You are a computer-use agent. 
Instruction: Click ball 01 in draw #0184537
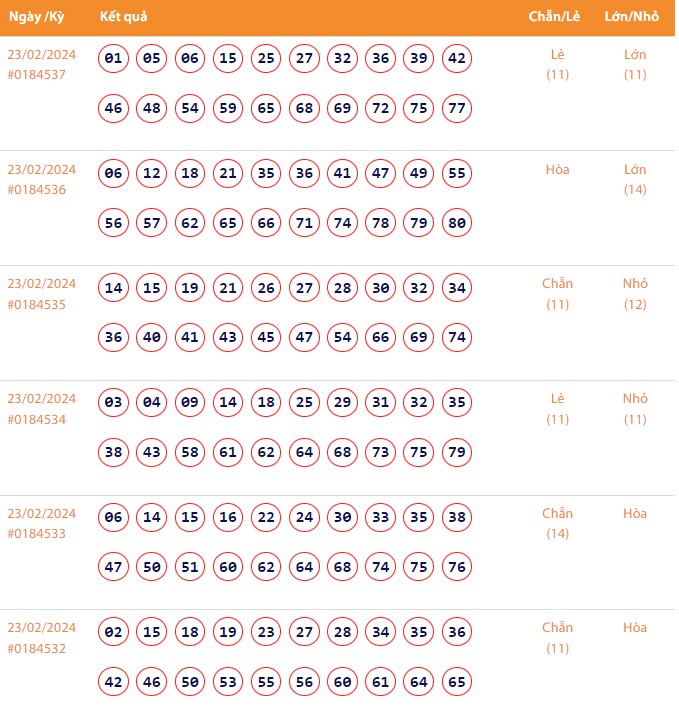click(x=114, y=59)
